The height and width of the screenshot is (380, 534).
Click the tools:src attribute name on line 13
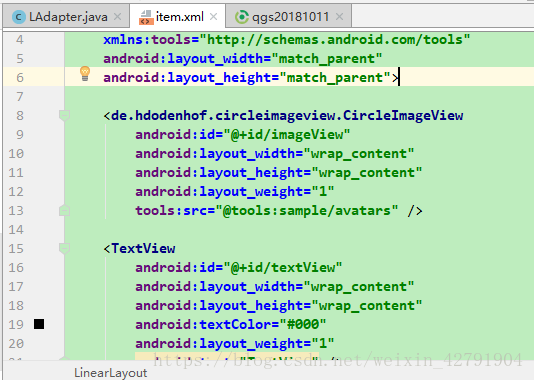pos(171,211)
